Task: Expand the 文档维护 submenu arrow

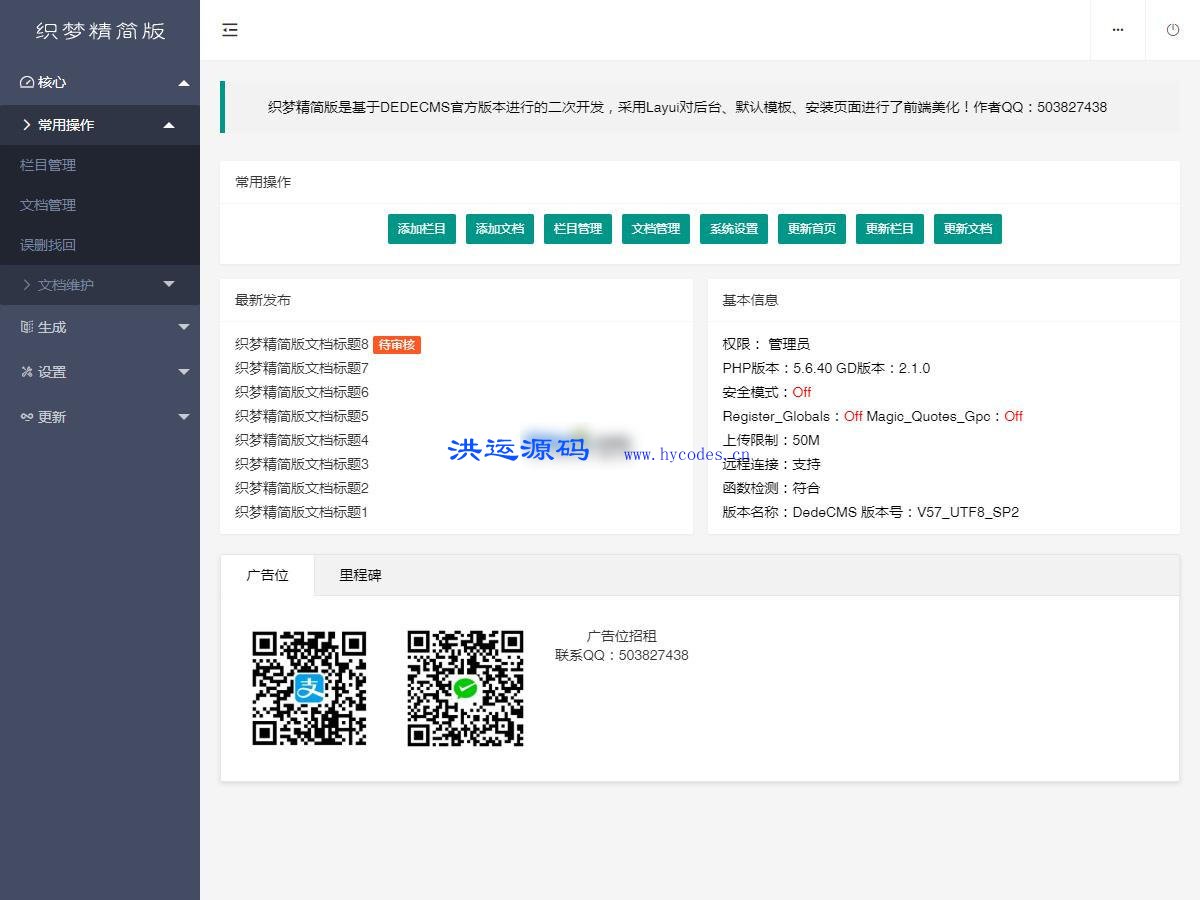Action: (169, 285)
